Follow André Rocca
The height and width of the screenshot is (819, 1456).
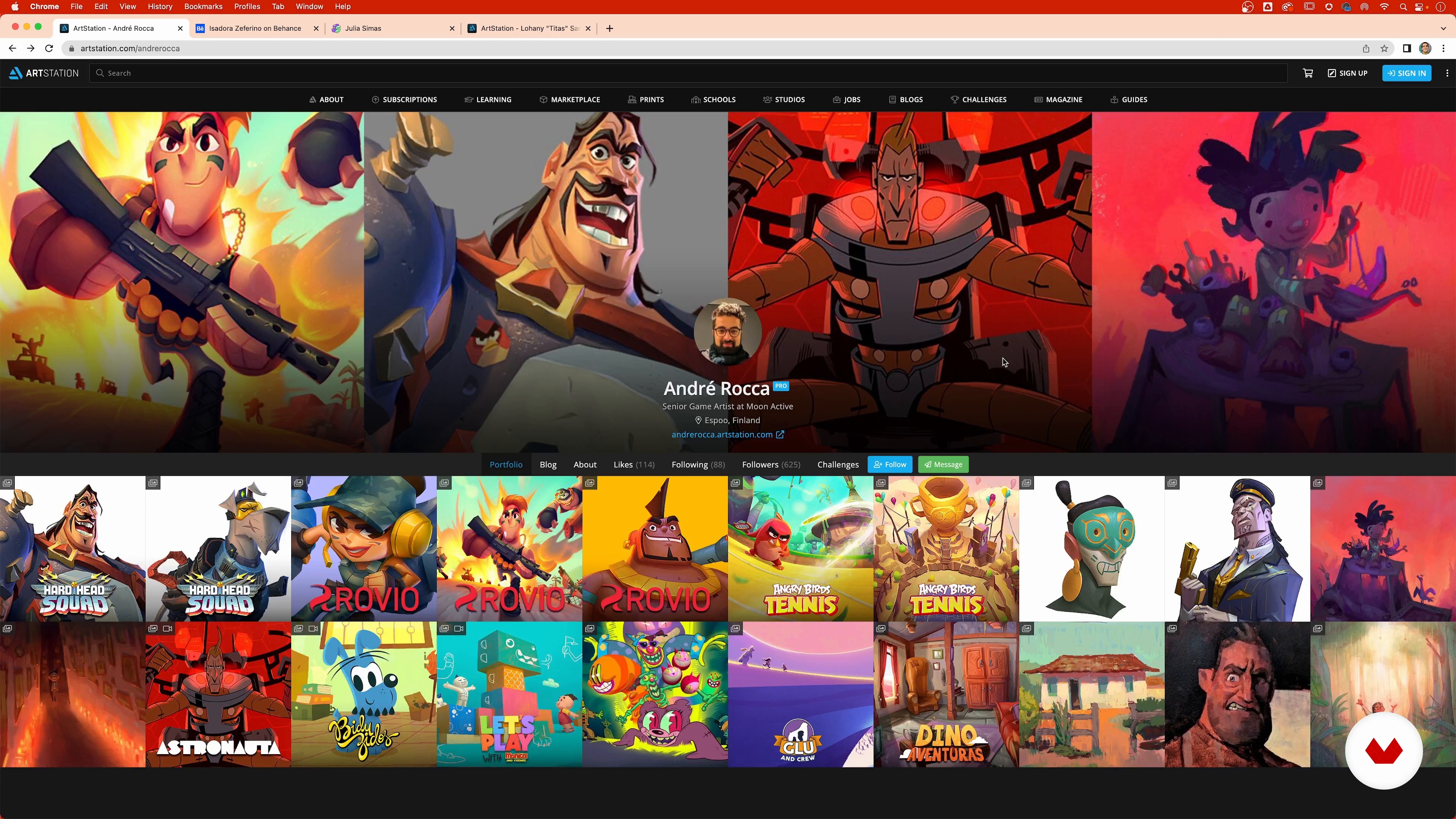click(x=890, y=464)
